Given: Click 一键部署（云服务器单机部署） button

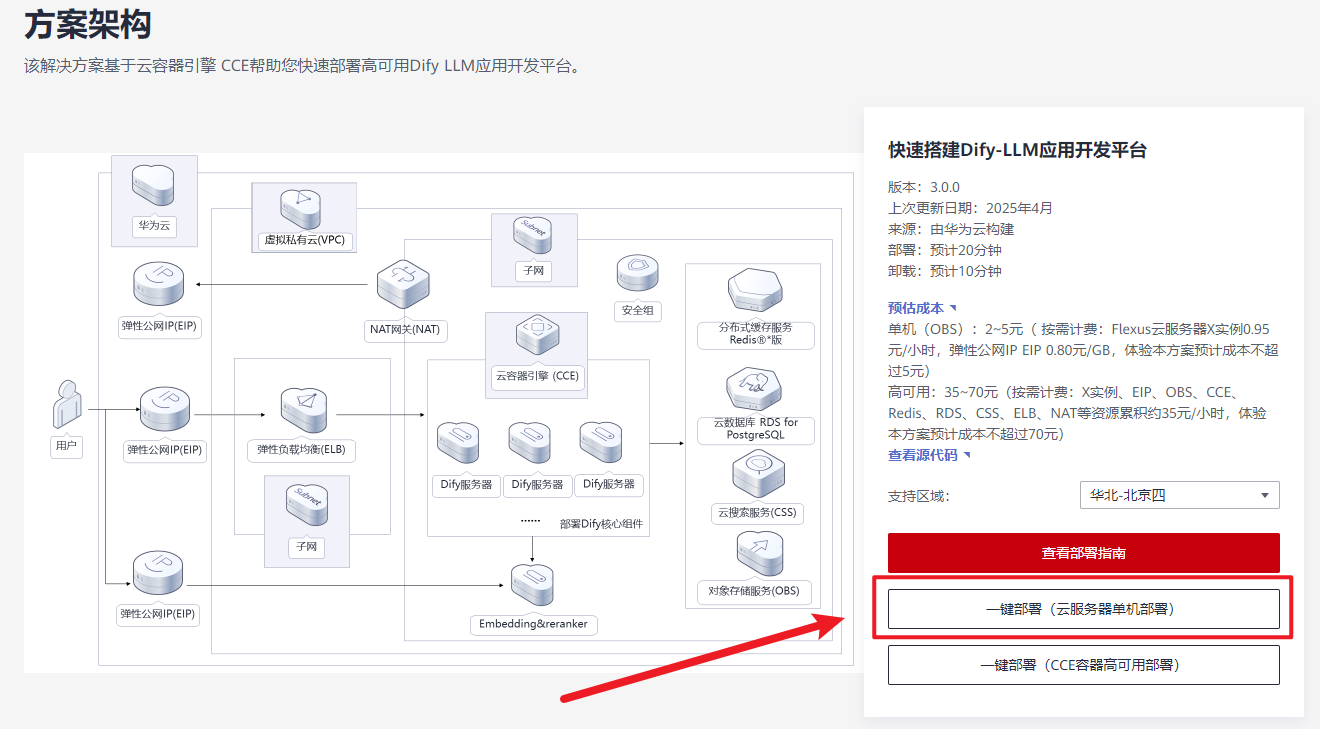Looking at the screenshot, I should pyautogui.click(x=1084, y=609).
